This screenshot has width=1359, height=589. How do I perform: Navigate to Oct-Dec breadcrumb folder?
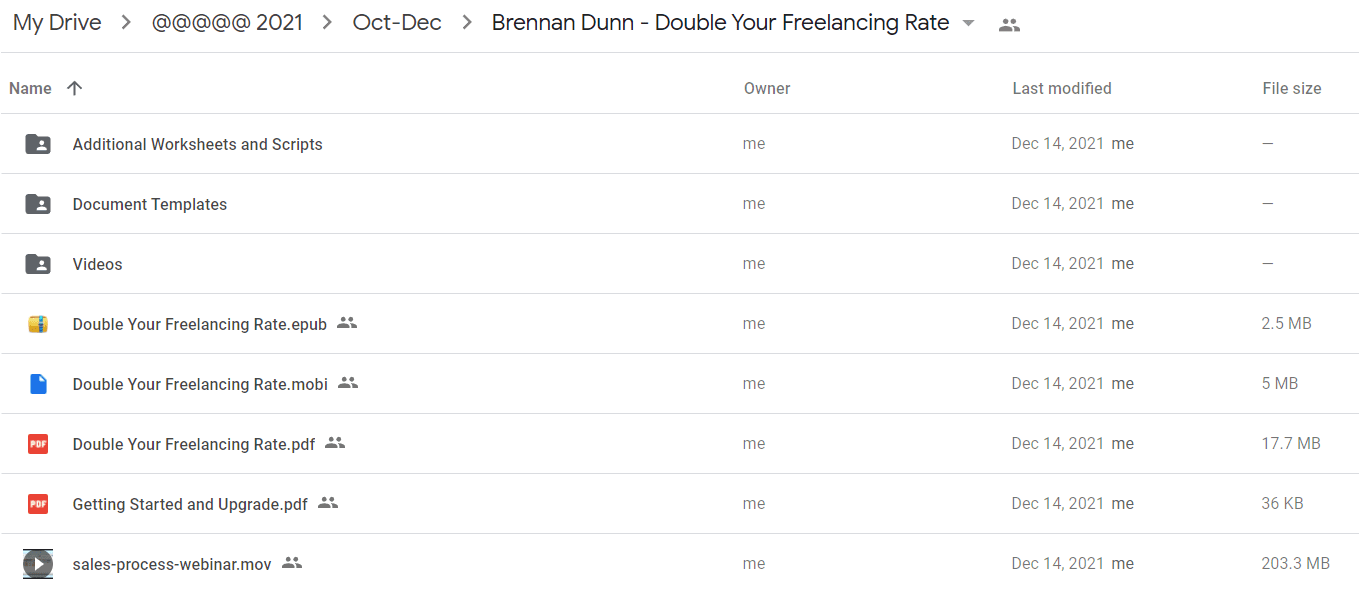tap(397, 23)
